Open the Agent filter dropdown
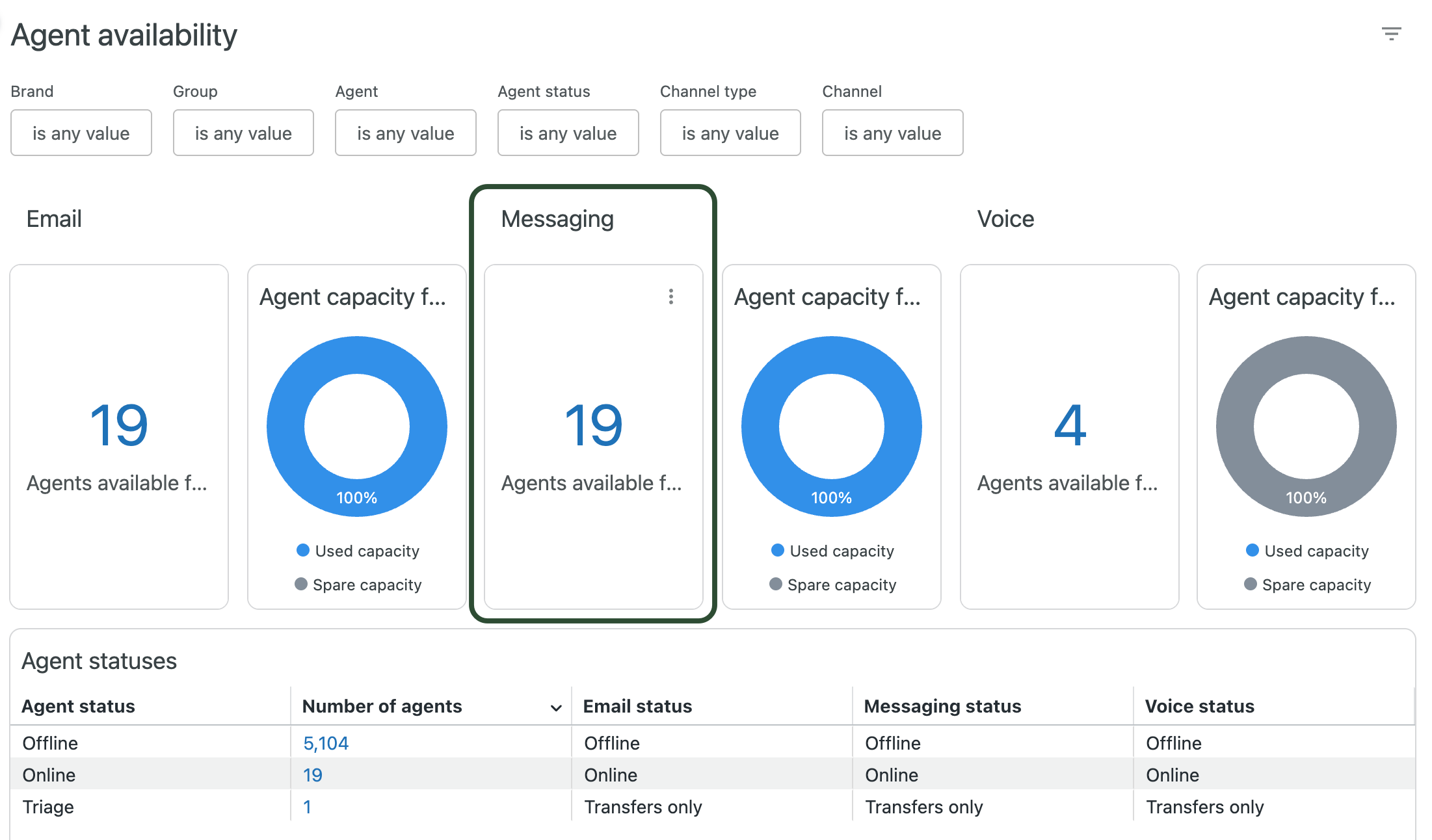 [x=406, y=133]
